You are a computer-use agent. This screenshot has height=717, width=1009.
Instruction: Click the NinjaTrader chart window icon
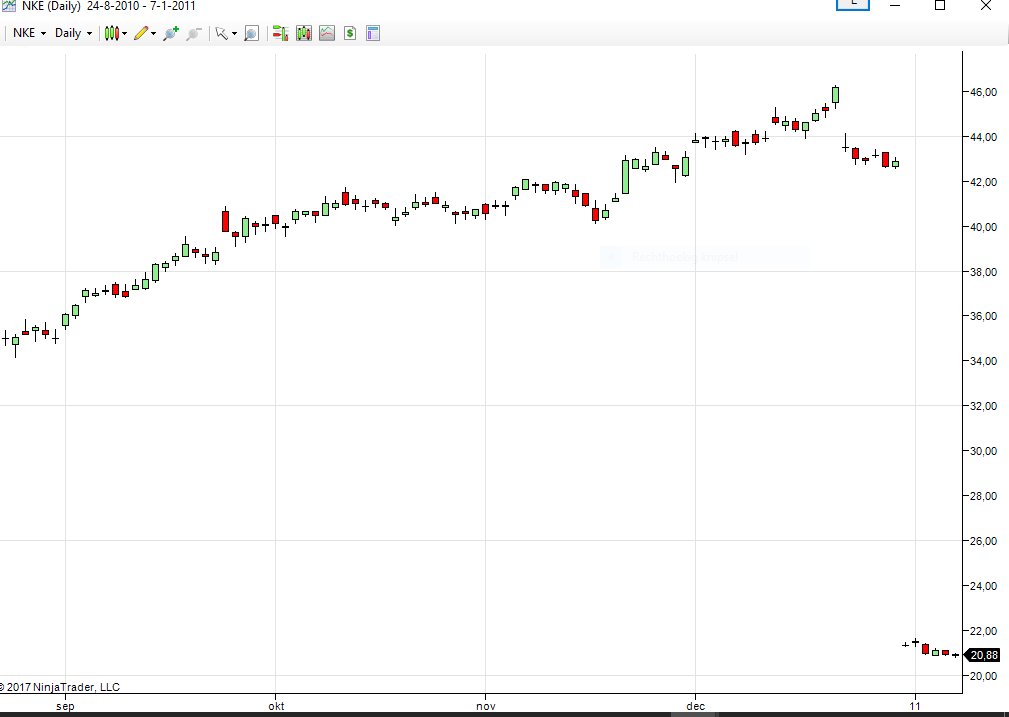coord(8,6)
